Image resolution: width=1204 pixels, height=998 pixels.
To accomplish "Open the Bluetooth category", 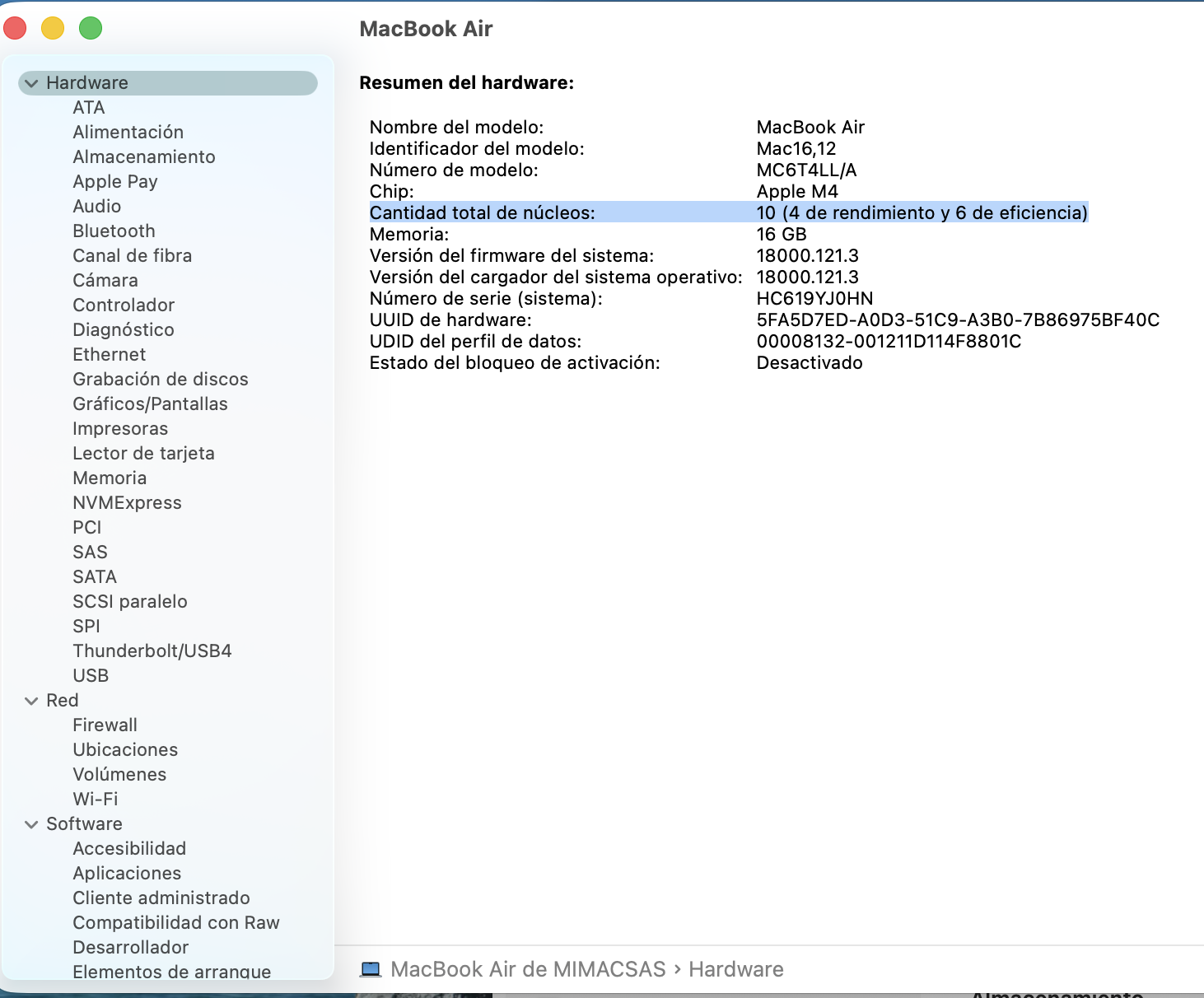I will tap(114, 231).
